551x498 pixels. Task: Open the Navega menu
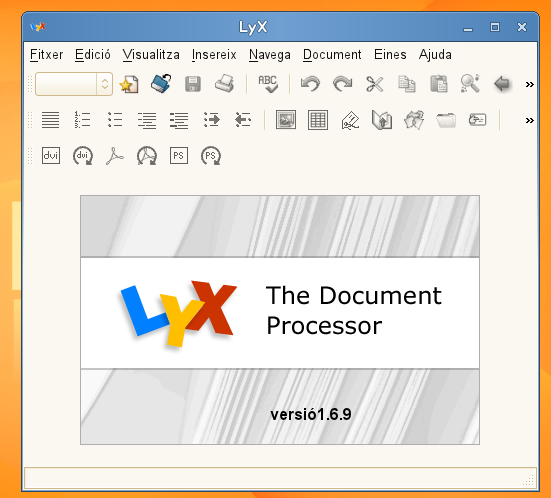click(270, 54)
